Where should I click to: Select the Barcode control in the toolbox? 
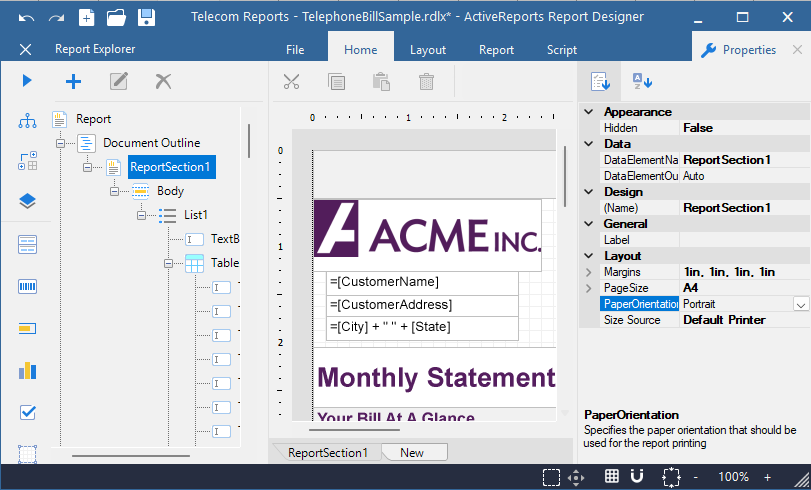pyautogui.click(x=27, y=286)
